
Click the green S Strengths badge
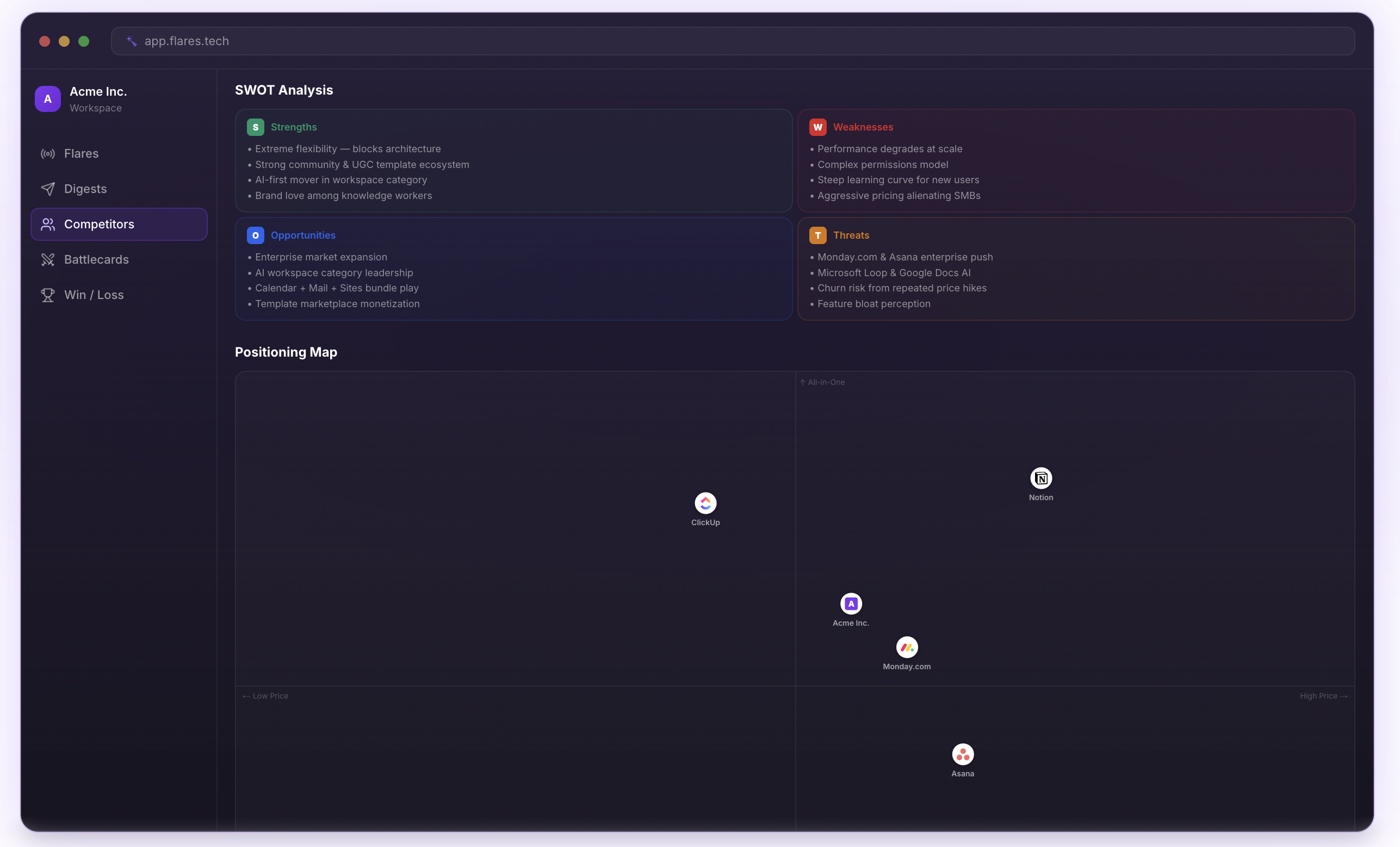[255, 127]
